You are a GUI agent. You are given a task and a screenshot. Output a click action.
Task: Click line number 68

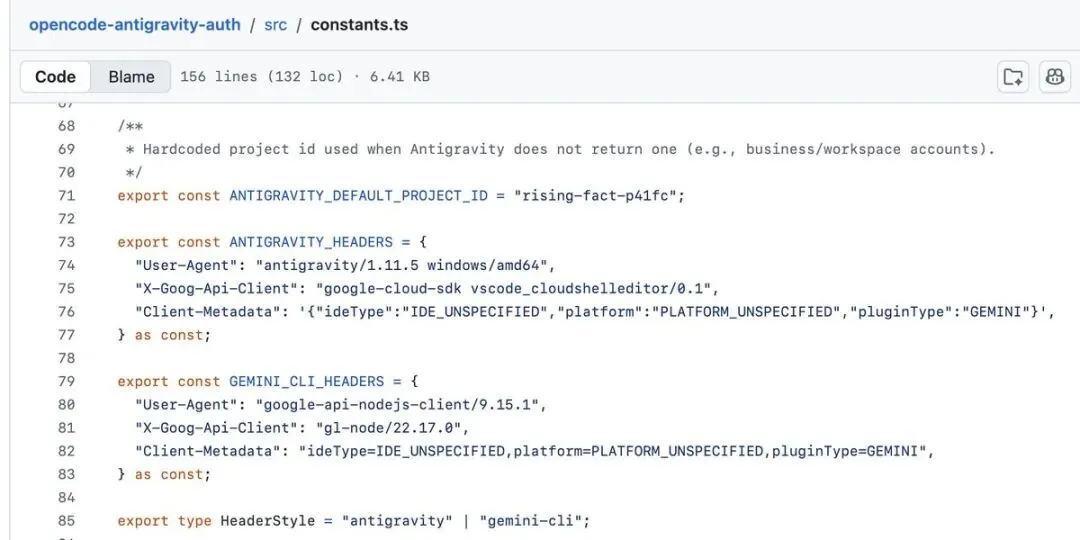pyautogui.click(x=67, y=126)
